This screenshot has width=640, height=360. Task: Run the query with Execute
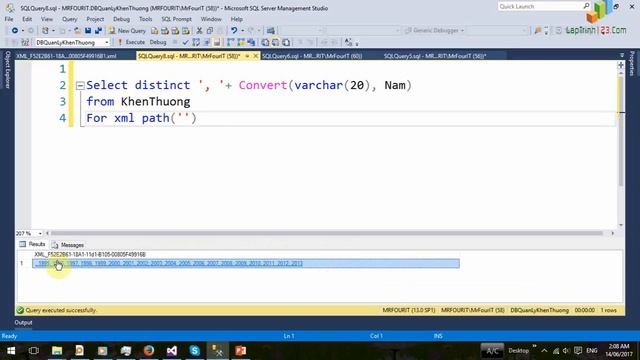131,42
